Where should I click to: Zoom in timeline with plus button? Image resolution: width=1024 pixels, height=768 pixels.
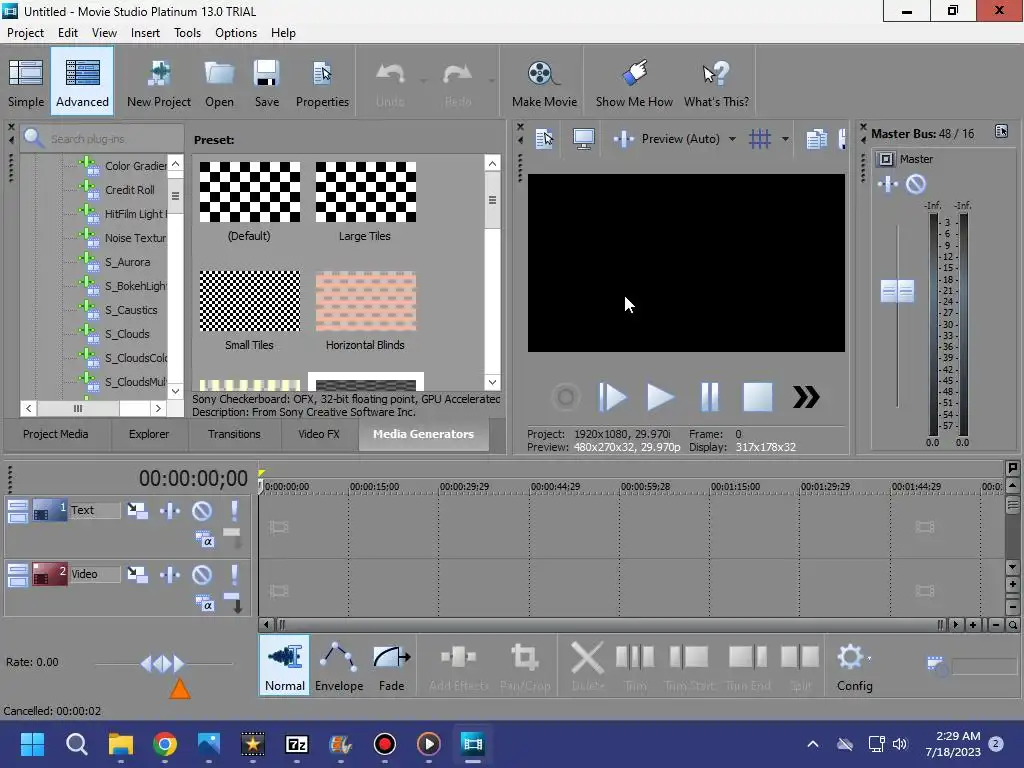972,625
